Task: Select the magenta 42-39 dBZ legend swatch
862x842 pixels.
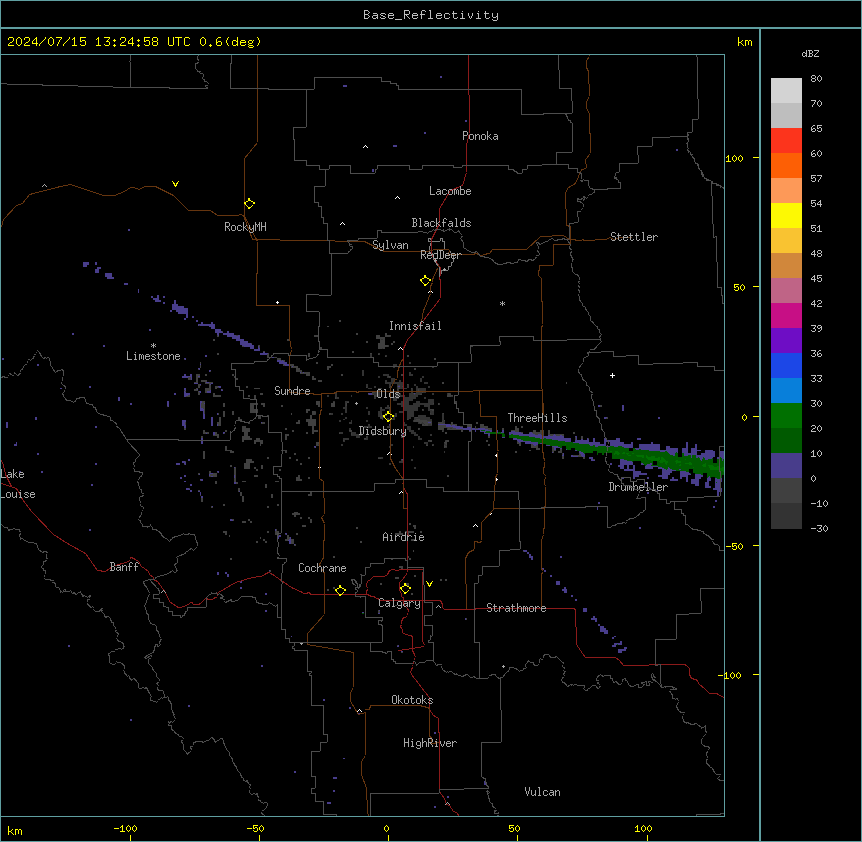Action: [786, 315]
